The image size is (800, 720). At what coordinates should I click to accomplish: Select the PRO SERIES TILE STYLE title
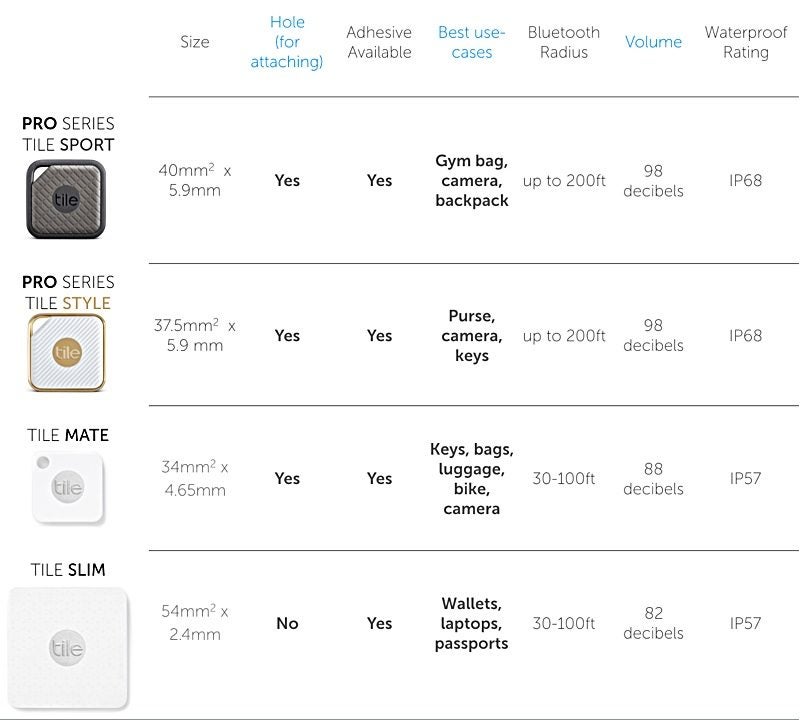pos(68,292)
